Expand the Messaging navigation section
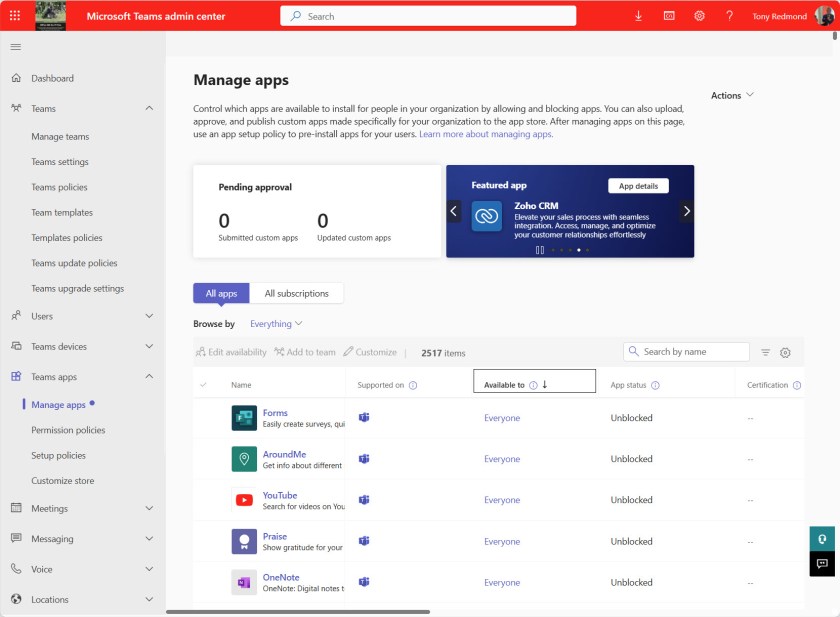Viewport: 840px width, 617px height. [x=149, y=539]
